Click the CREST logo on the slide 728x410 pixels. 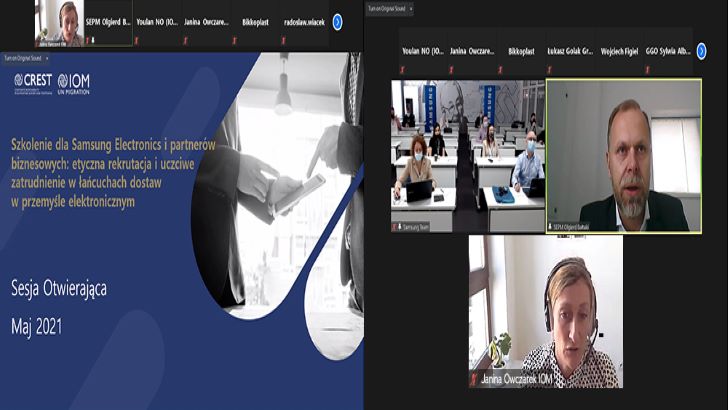click(x=32, y=84)
